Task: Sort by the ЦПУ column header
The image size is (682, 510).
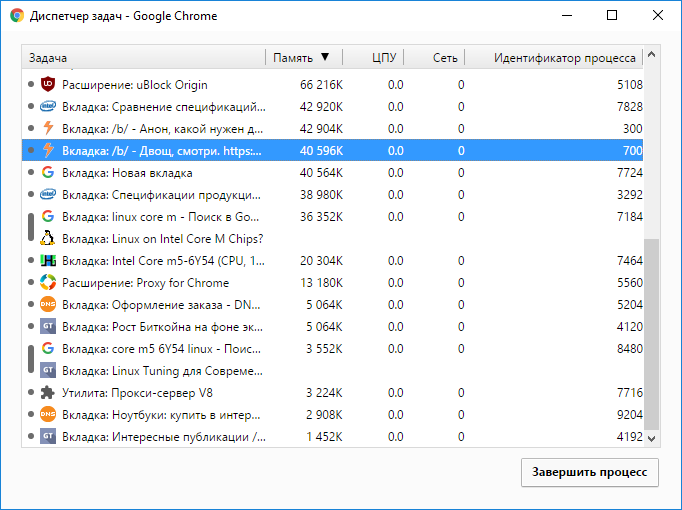Action: tap(374, 57)
